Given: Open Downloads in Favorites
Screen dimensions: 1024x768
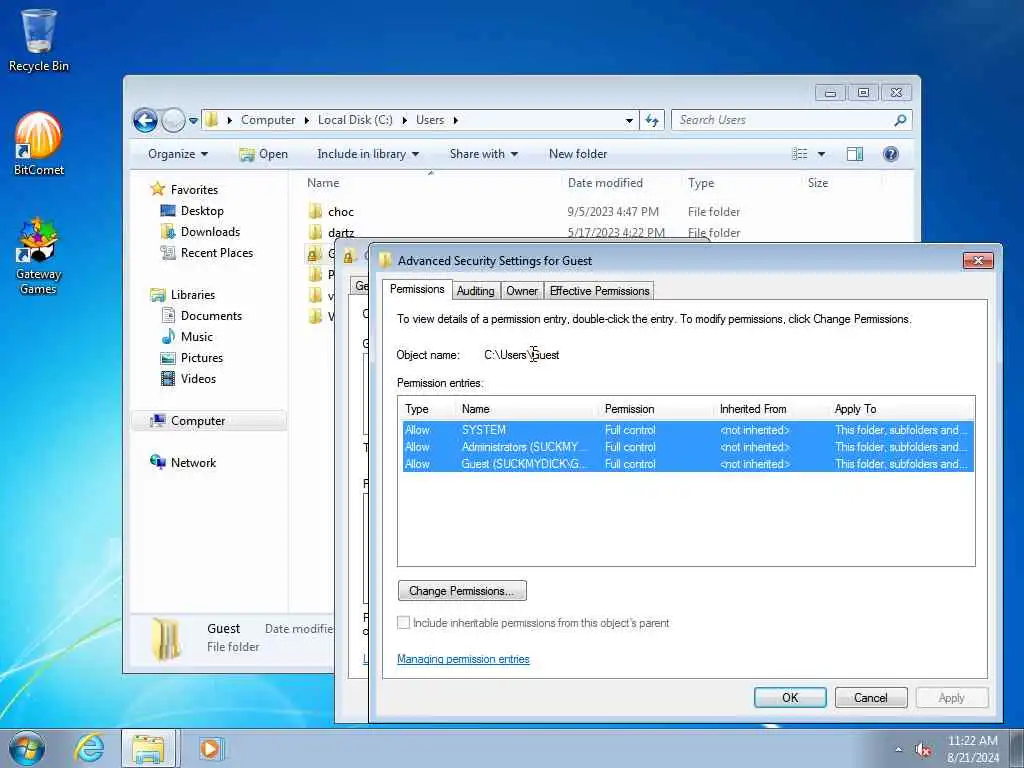Looking at the screenshot, I should click(x=210, y=232).
